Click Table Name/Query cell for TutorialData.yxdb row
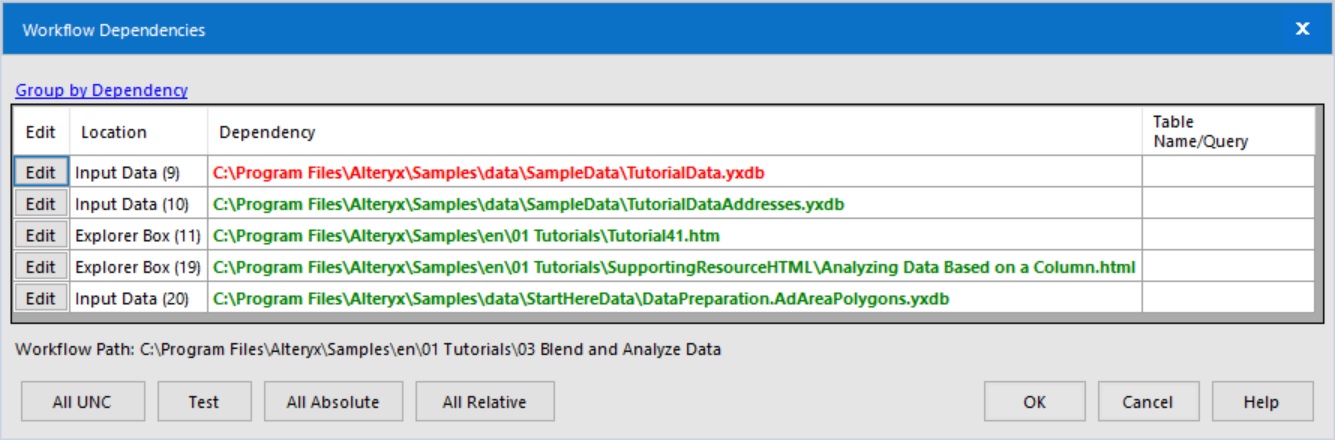Viewport: 1336px width, 440px height. click(x=1229, y=172)
